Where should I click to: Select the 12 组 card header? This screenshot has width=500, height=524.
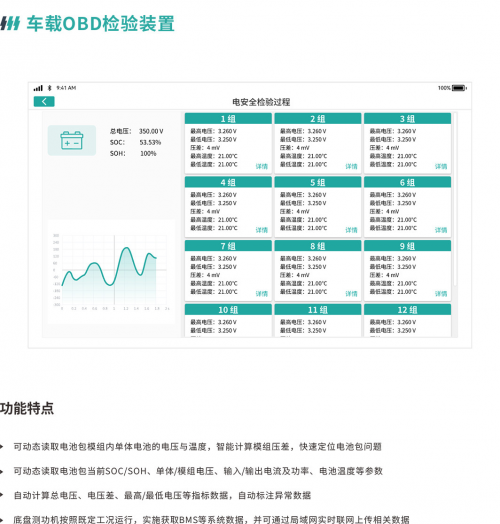click(x=407, y=310)
